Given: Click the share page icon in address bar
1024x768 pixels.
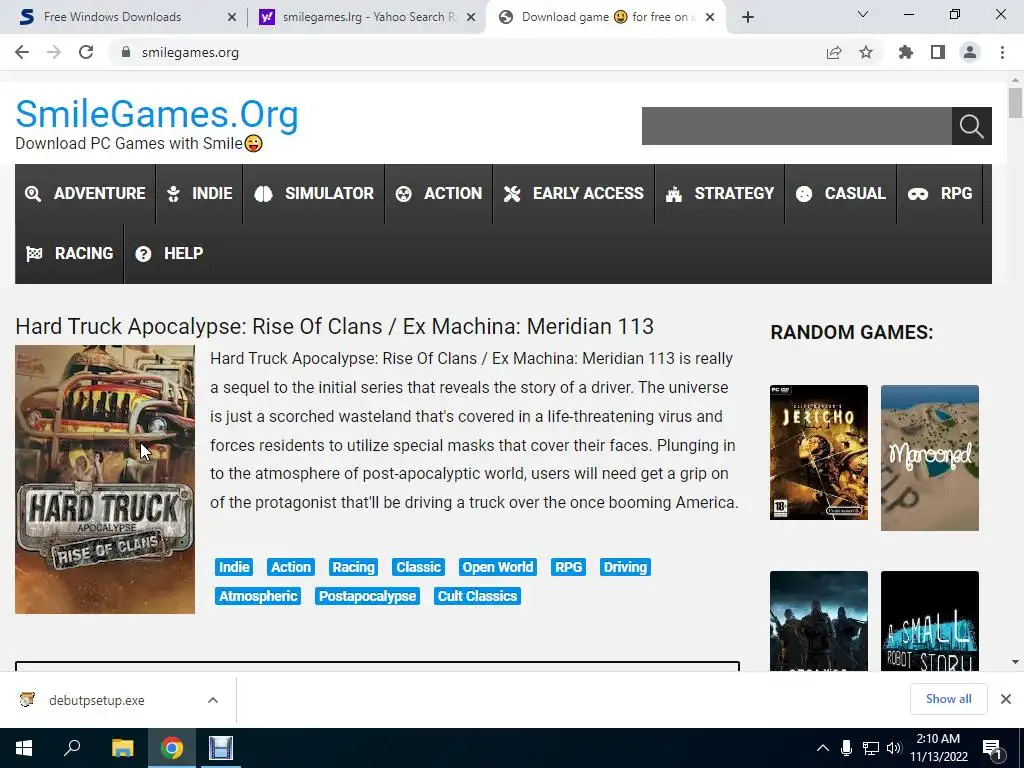Looking at the screenshot, I should [x=834, y=52].
